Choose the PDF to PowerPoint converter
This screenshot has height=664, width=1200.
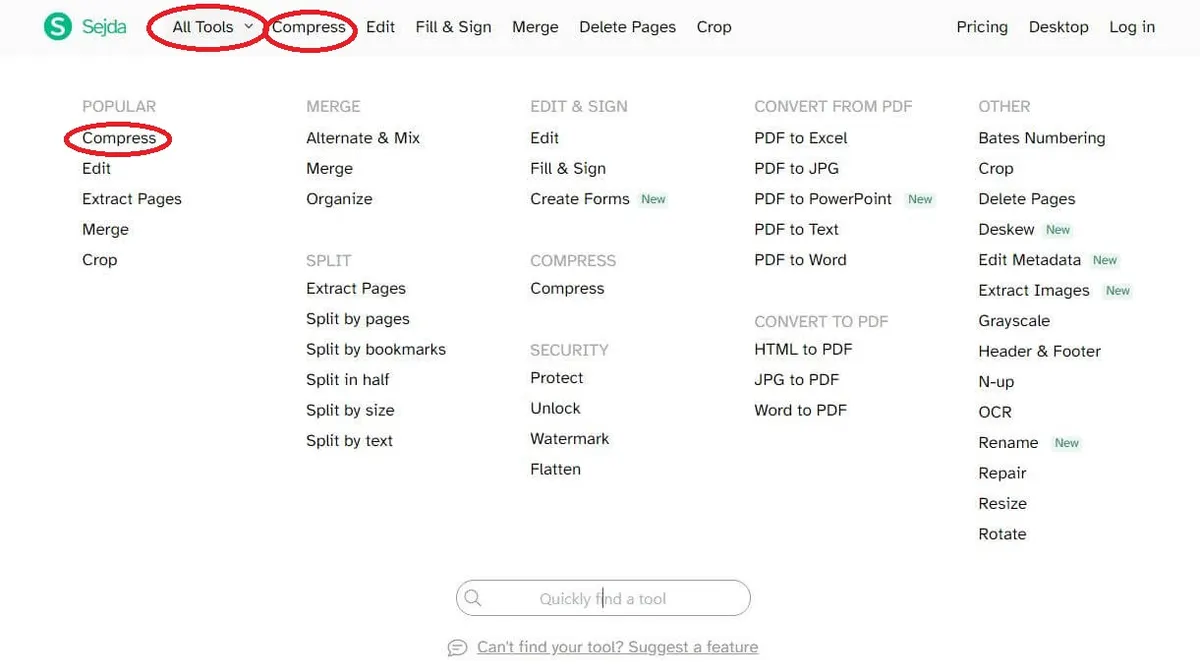[x=823, y=199]
